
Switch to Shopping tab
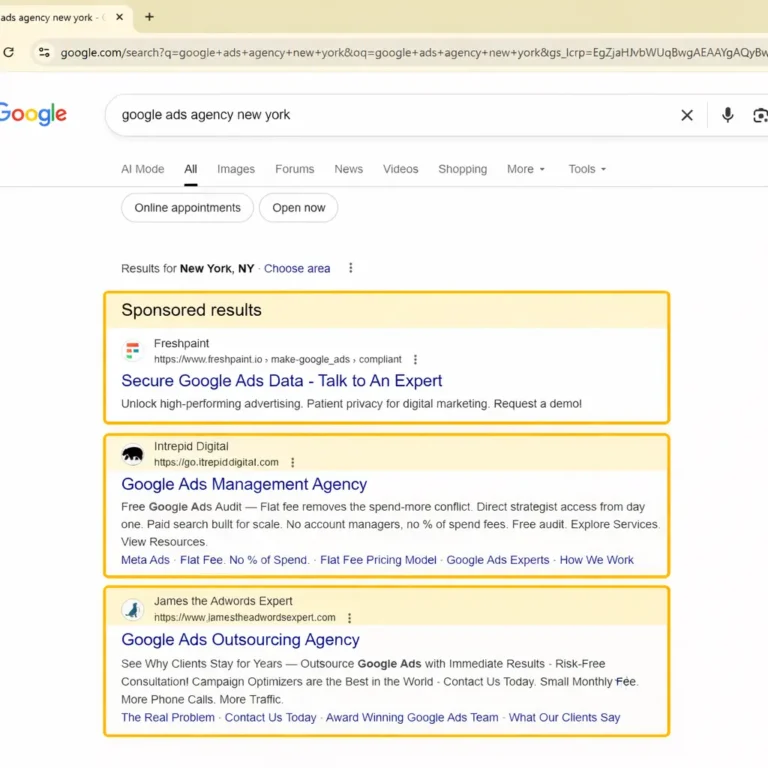click(x=462, y=169)
